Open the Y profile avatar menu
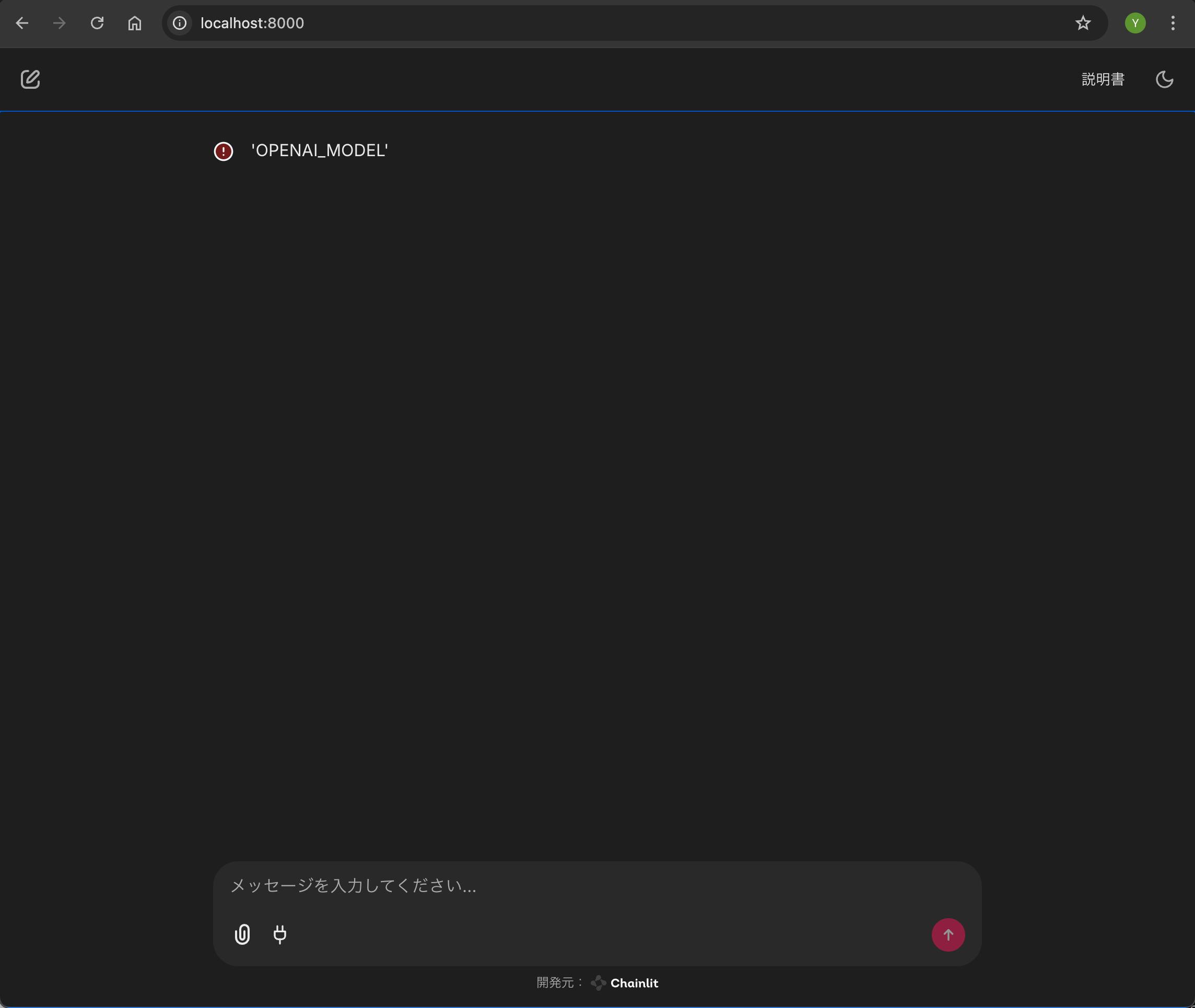 click(x=1135, y=23)
